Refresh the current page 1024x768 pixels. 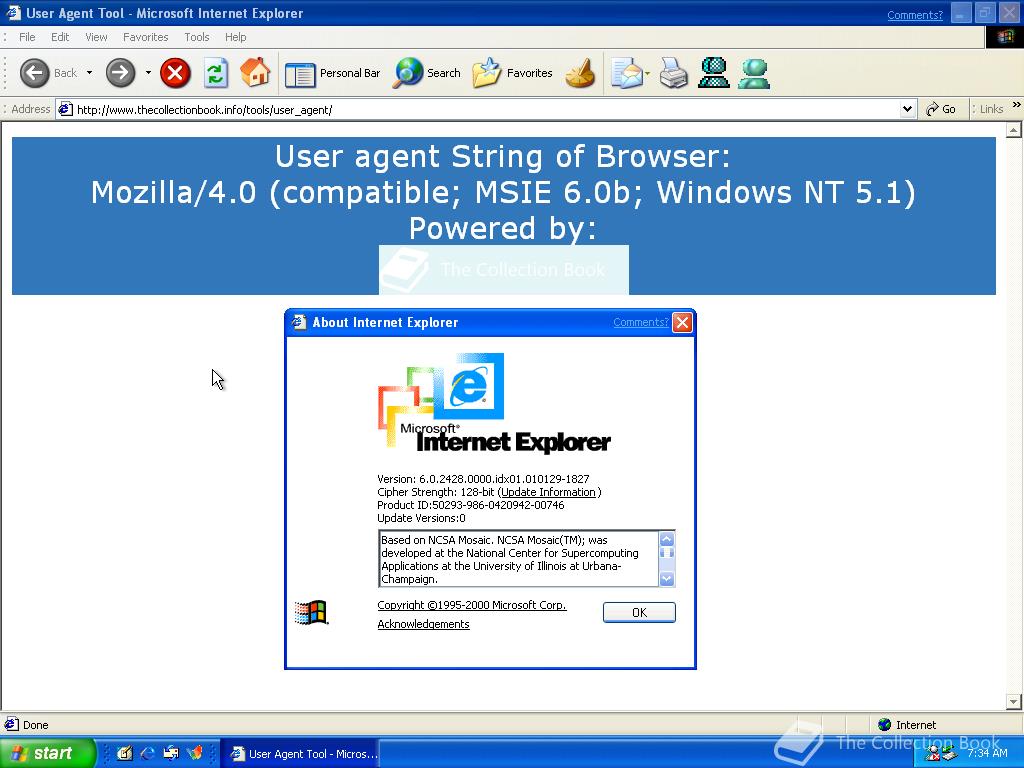[x=216, y=72]
